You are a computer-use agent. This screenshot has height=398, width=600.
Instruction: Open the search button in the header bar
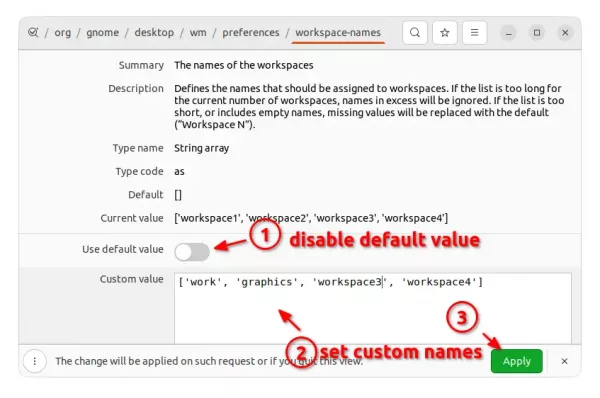415,33
